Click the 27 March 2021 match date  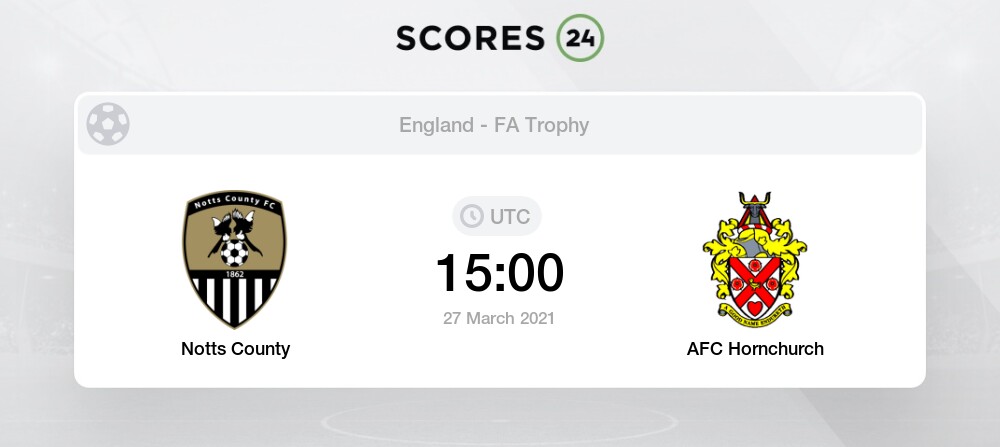(499, 318)
